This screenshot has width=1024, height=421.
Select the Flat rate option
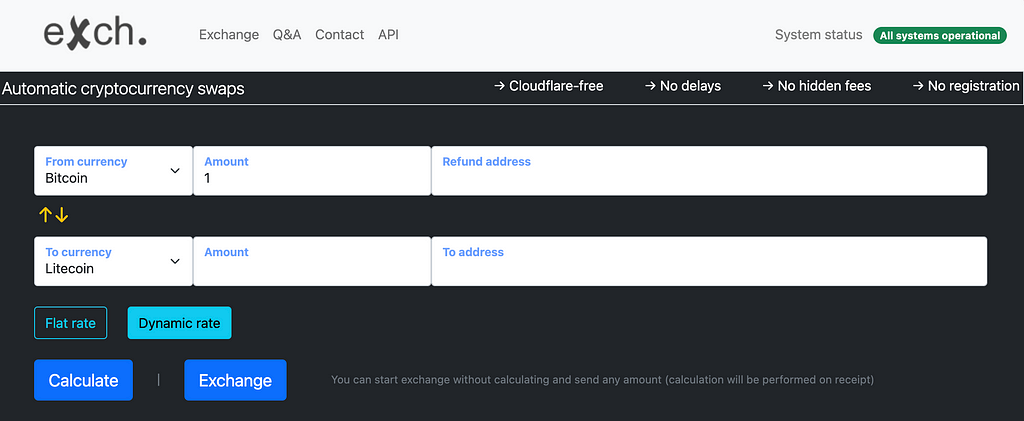71,323
